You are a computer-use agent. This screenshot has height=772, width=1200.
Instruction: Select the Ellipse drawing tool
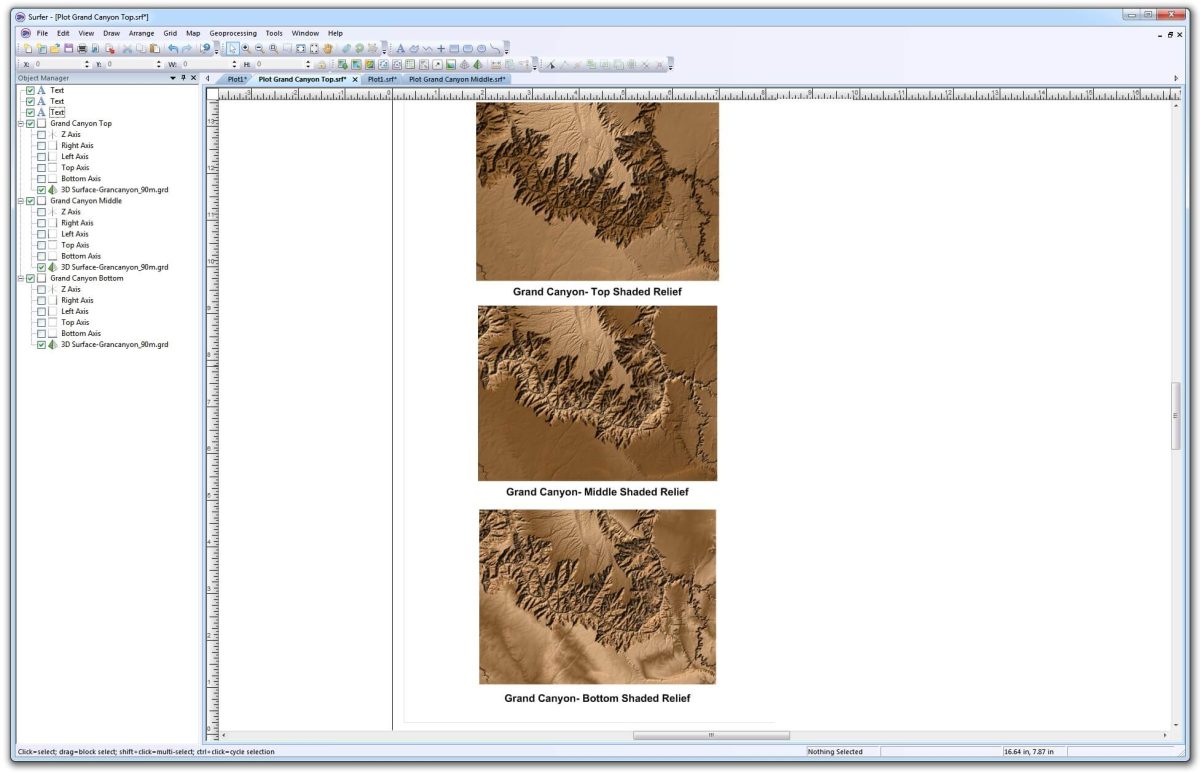coord(481,46)
